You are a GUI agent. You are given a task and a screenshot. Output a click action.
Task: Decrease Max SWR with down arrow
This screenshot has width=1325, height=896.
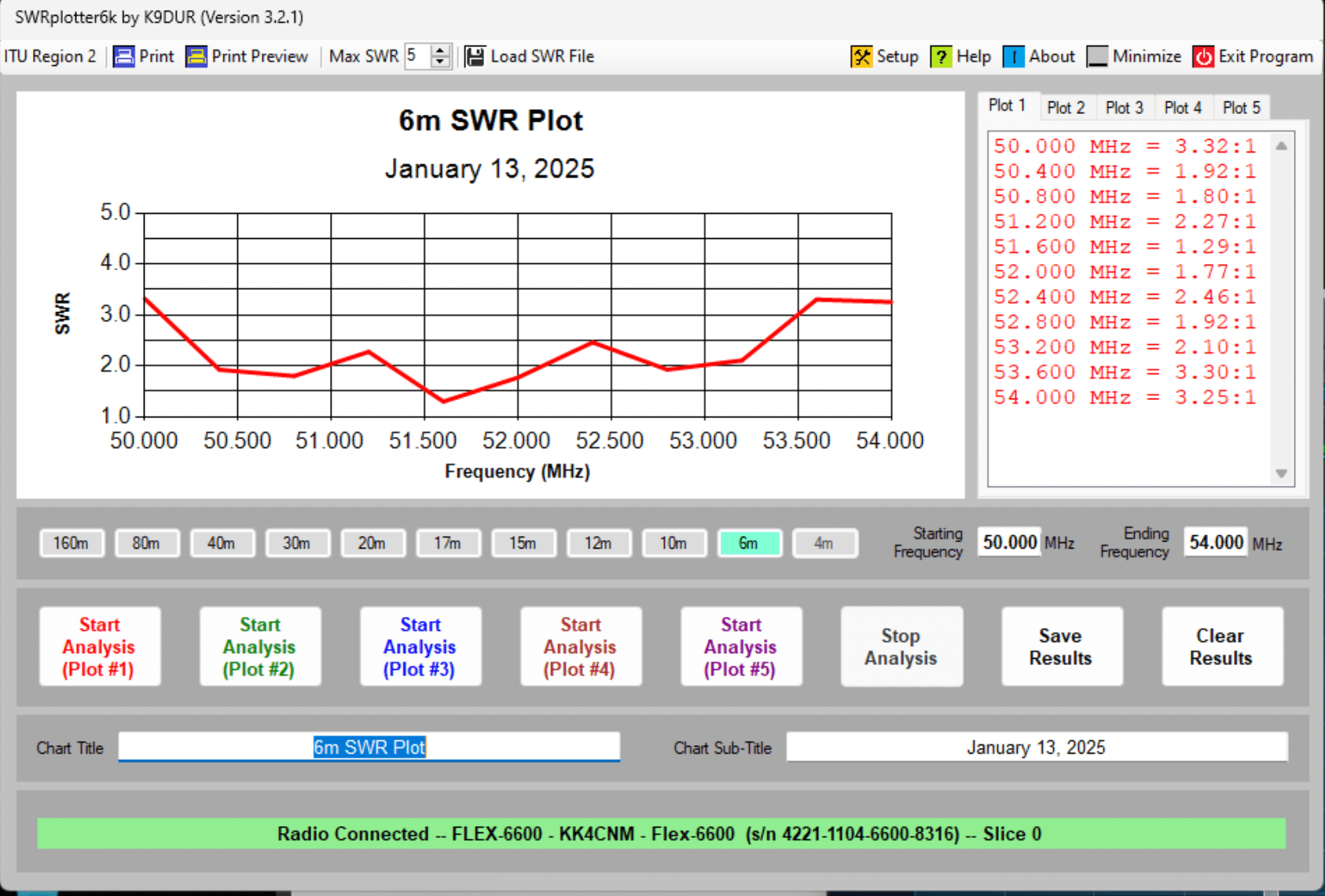[x=441, y=62]
